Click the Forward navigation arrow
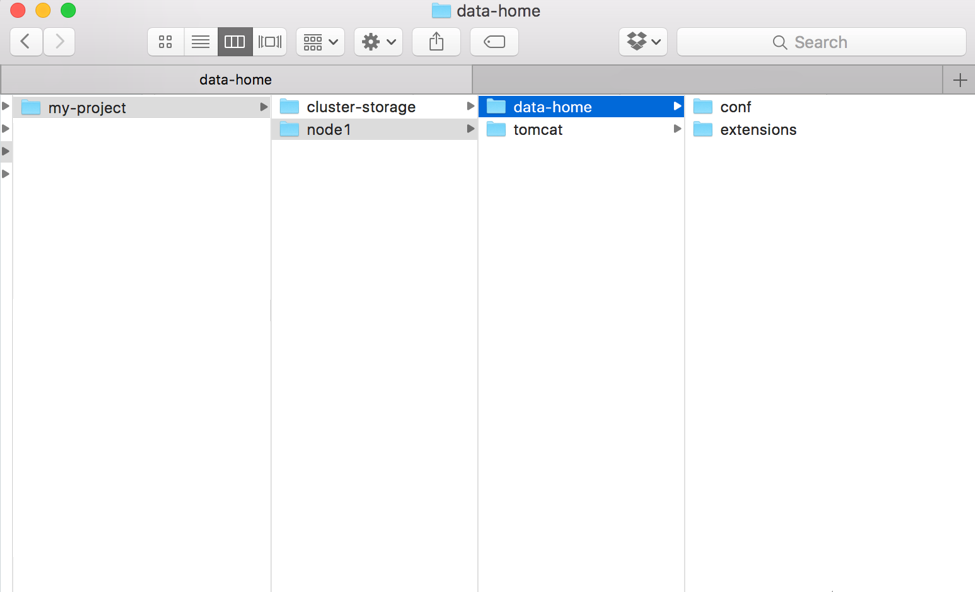 pos(59,41)
